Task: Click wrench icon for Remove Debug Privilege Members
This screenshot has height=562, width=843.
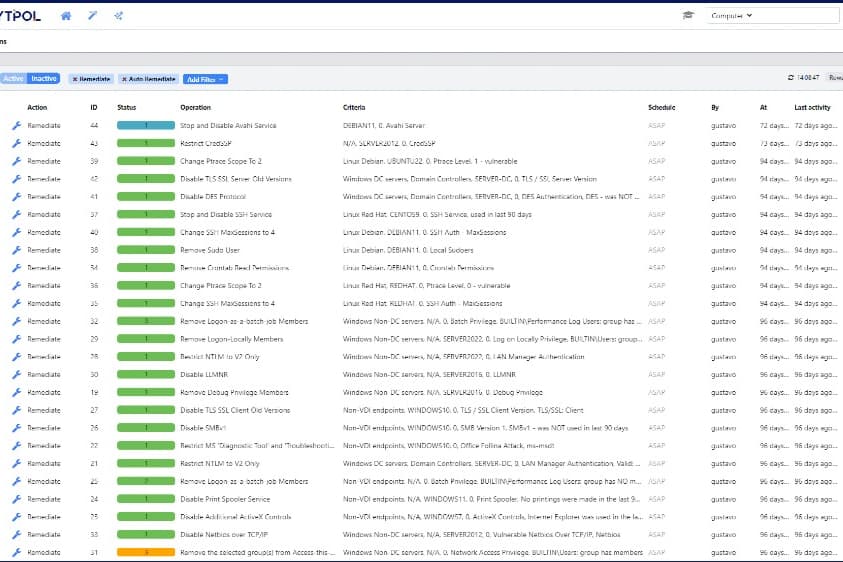Action: (16, 392)
